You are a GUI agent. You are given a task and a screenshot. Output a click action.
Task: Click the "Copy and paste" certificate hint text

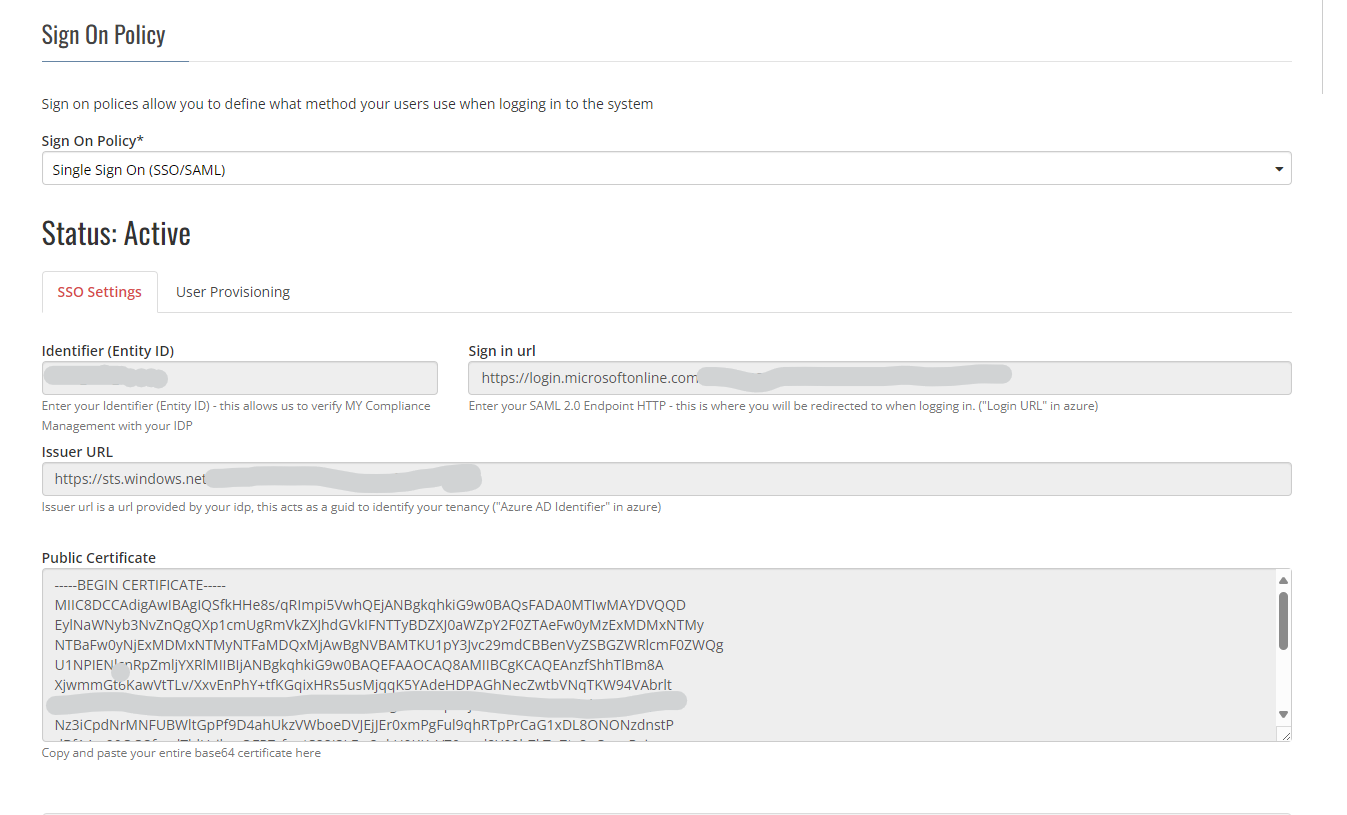pos(181,753)
